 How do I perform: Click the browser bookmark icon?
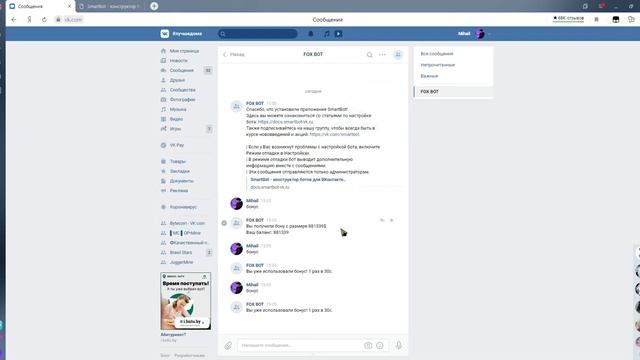point(596,20)
